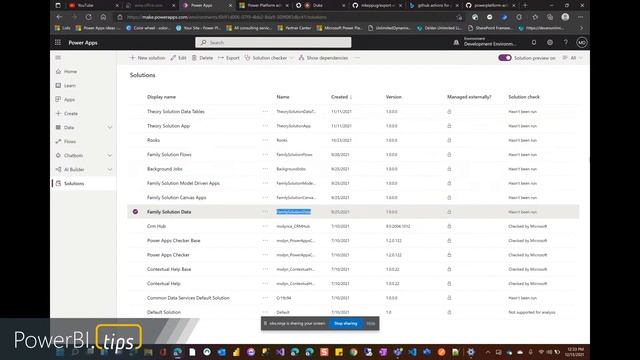Screen dimensions: 640x360
Task: Toggle Solution preview on switch
Action: tap(505, 58)
